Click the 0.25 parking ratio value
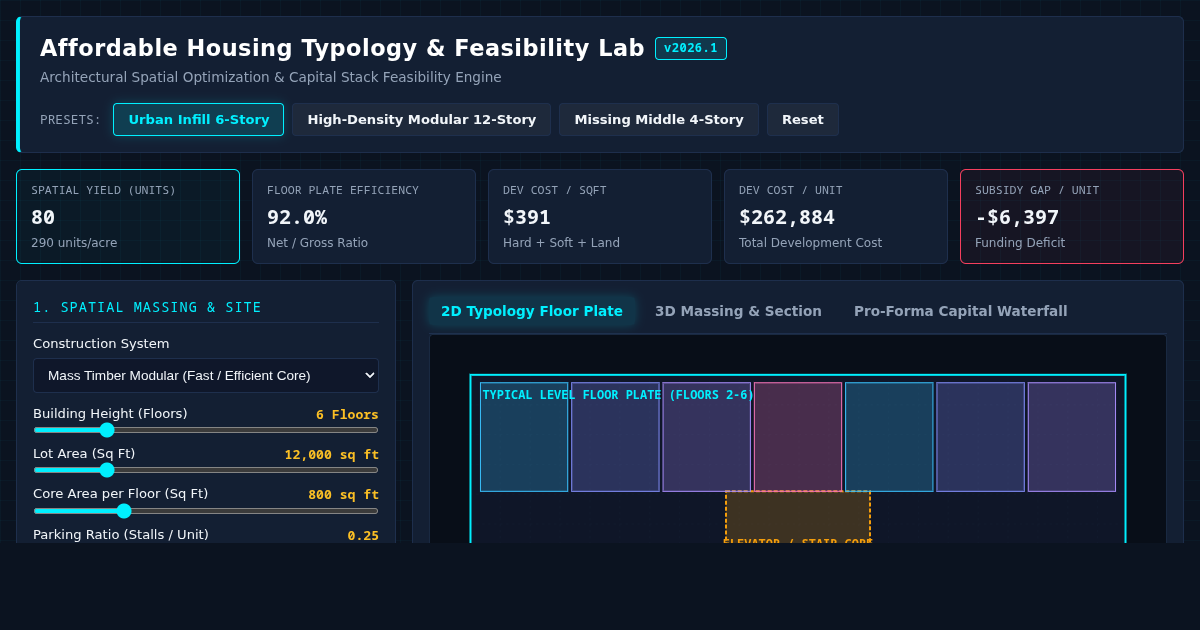 363,536
